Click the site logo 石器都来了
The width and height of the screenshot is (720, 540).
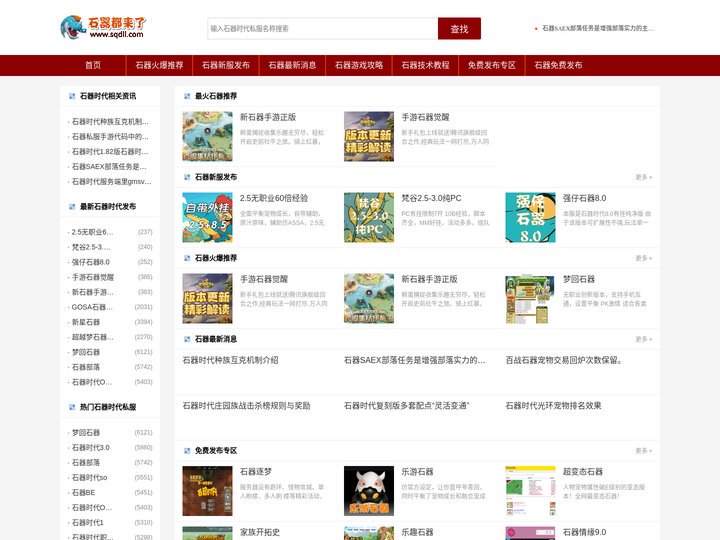click(103, 28)
